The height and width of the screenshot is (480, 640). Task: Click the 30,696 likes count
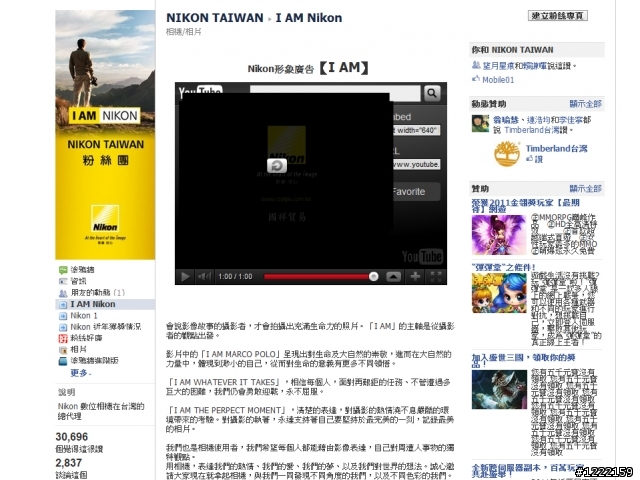pos(71,437)
